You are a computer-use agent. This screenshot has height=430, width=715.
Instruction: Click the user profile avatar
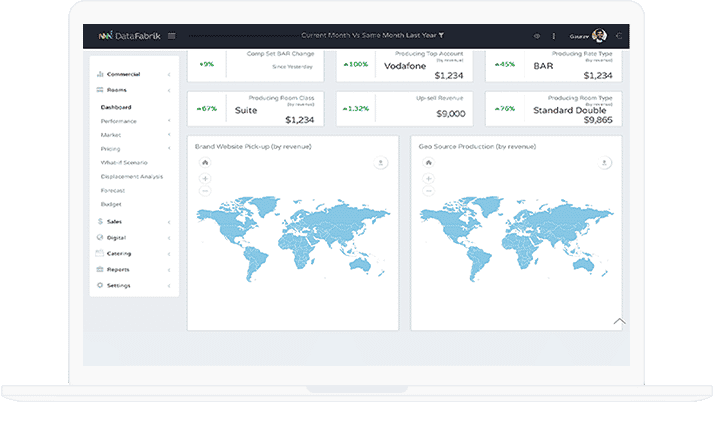coord(599,36)
